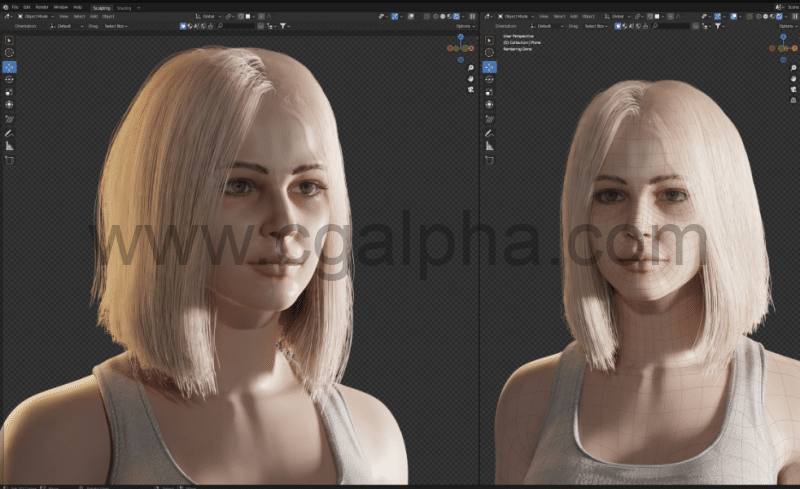The height and width of the screenshot is (489, 800).
Task: Switch right viewport to solid shading
Action: (x=765, y=16)
